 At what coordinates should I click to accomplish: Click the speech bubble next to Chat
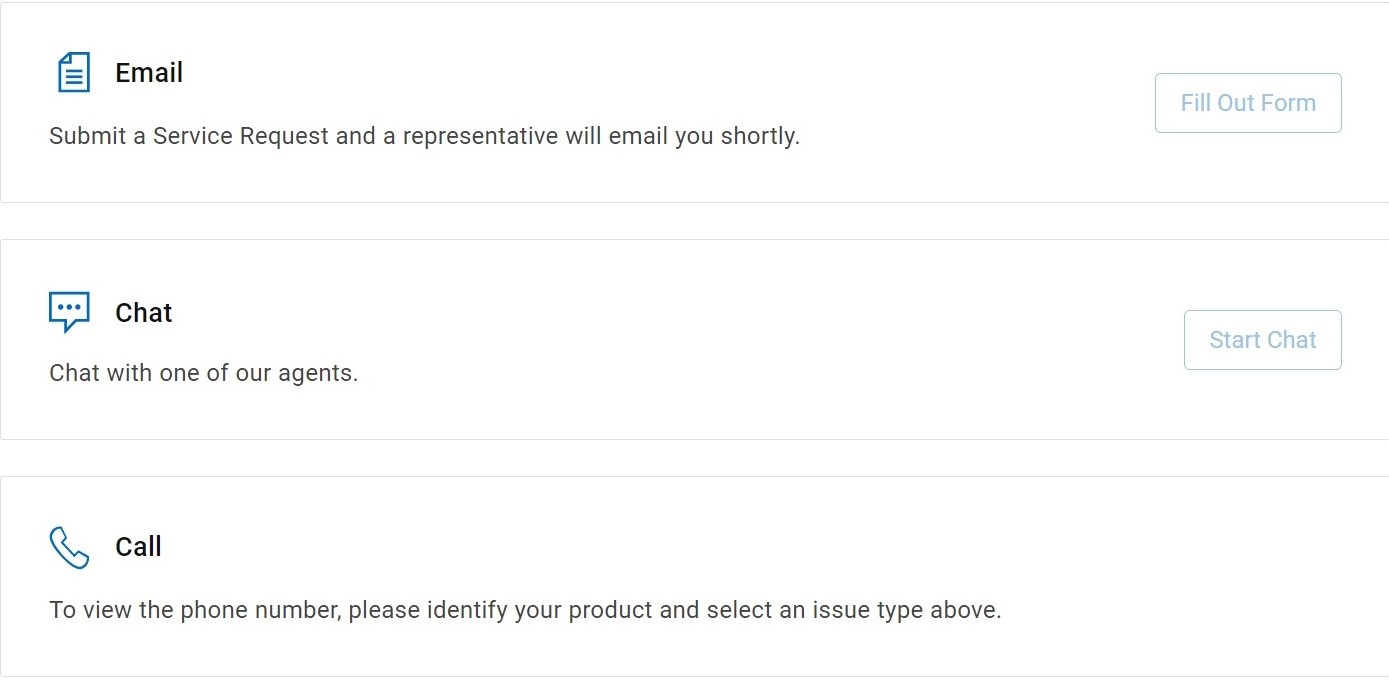(x=68, y=311)
